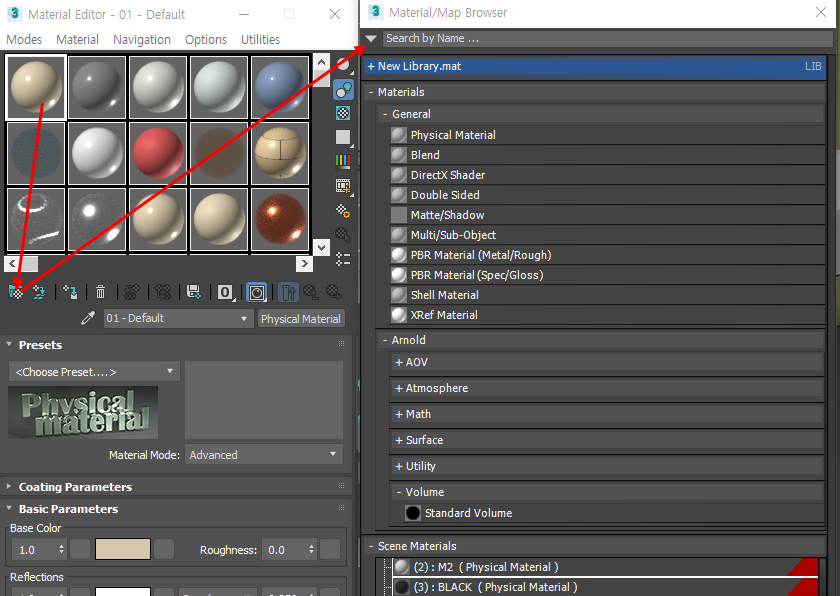Open the Material/Map Navigator icon
The image size is (840, 596).
pos(343,259)
